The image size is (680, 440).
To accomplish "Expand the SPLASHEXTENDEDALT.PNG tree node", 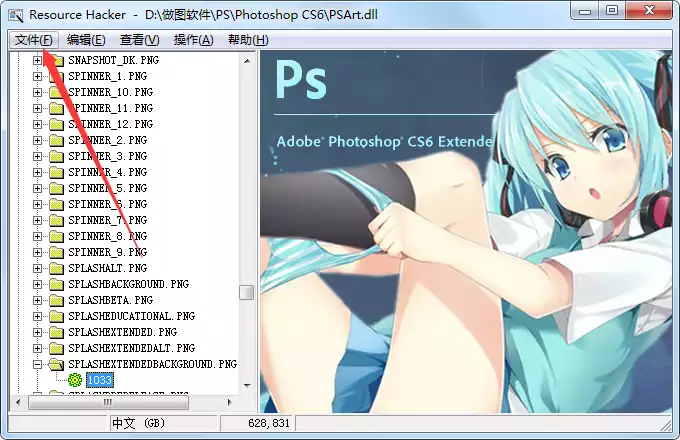I will click(38, 349).
